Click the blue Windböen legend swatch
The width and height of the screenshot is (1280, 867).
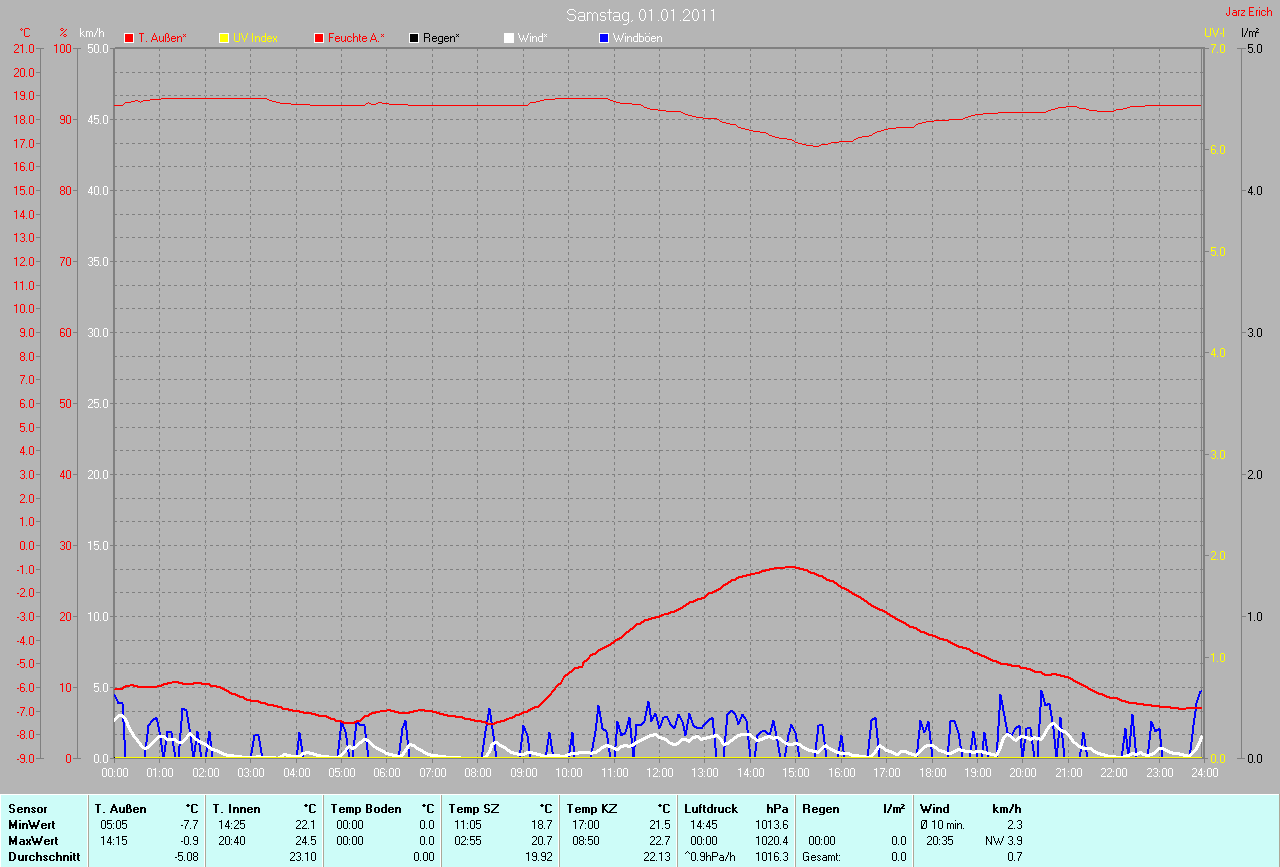pyautogui.click(x=604, y=38)
